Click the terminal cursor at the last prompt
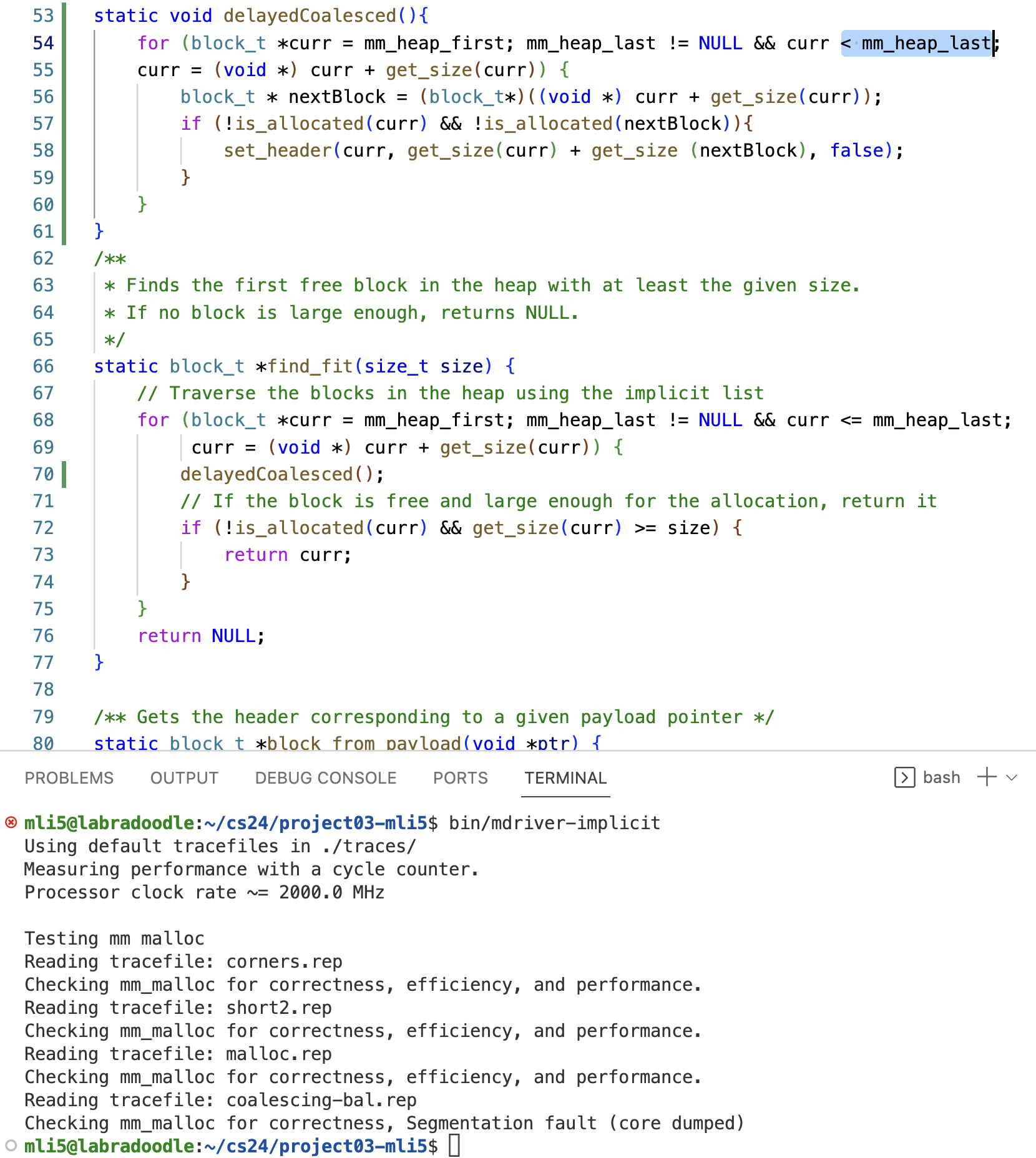Viewport: 1036px width, 1158px height. point(454,1146)
